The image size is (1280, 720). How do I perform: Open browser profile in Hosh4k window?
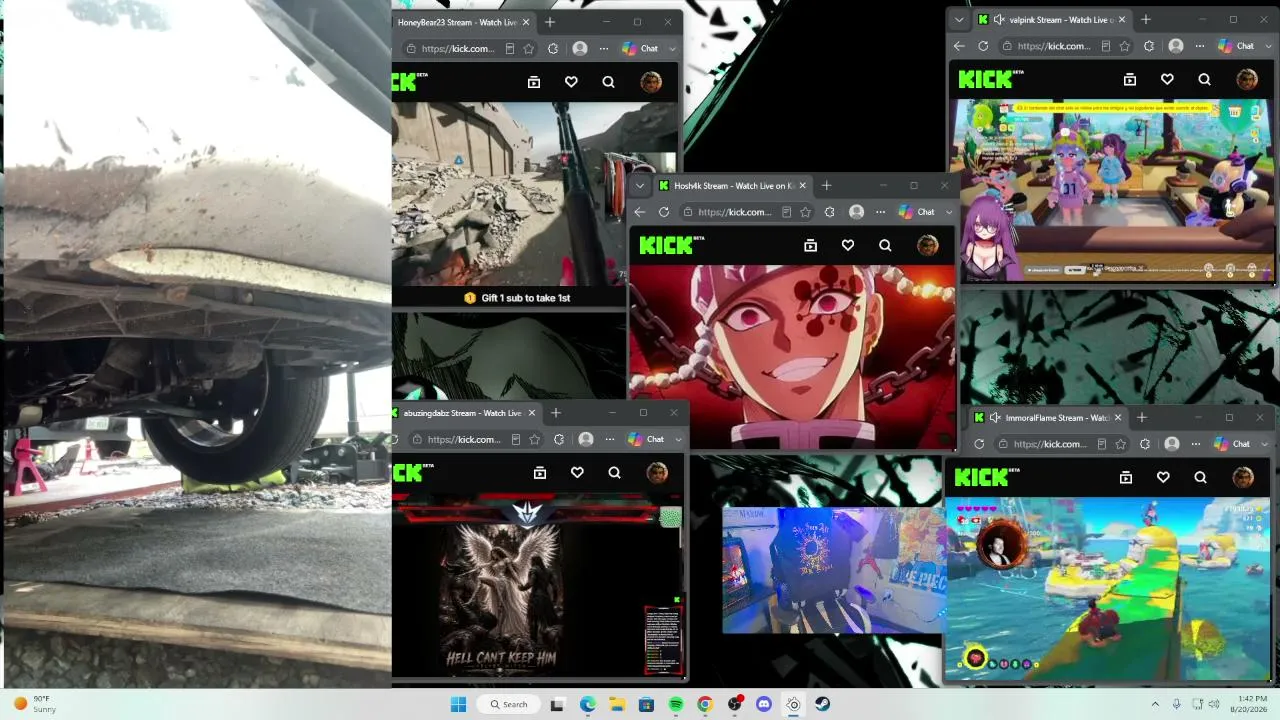click(x=856, y=212)
